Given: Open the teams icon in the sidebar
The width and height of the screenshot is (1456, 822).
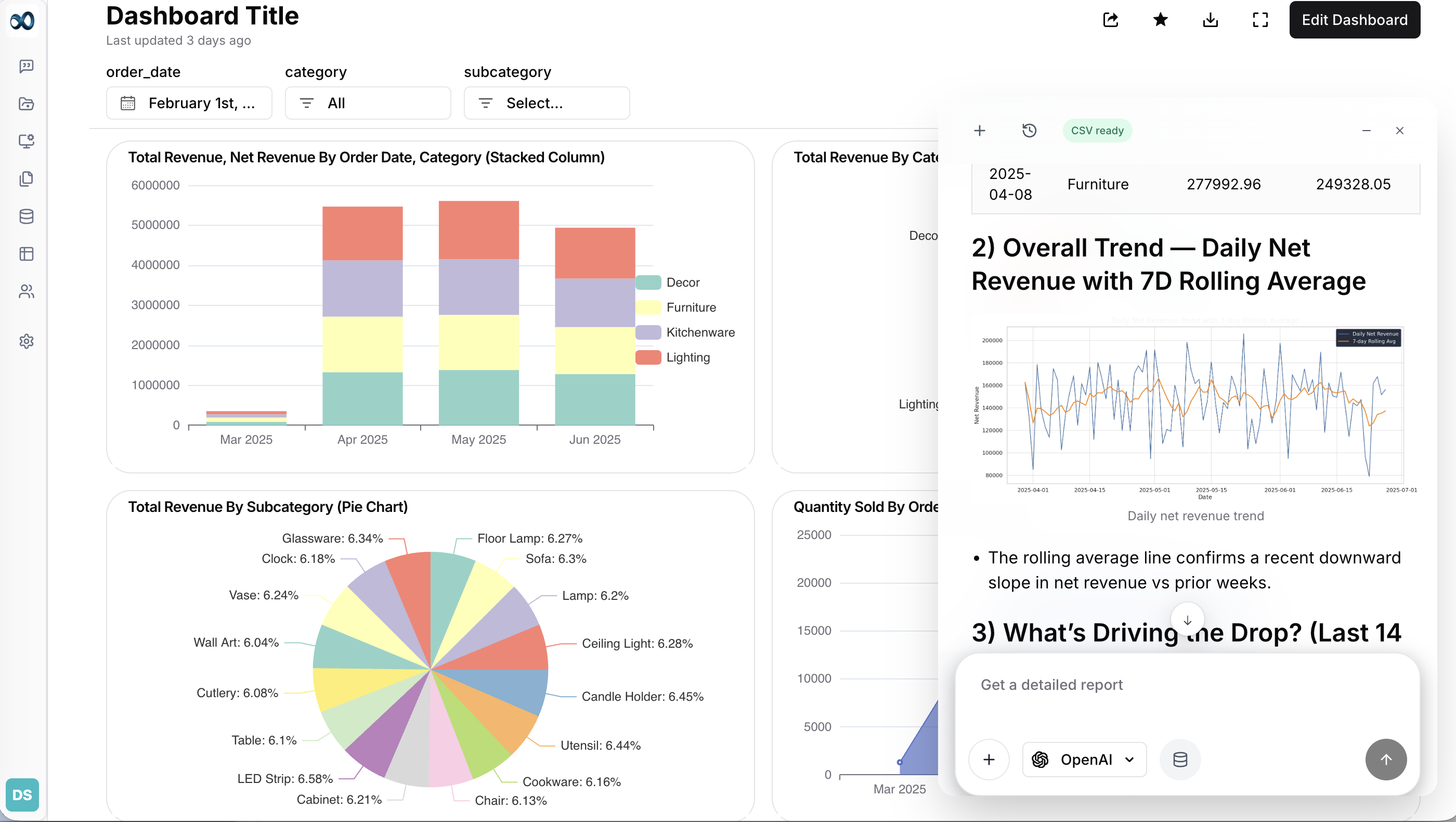Looking at the screenshot, I should point(27,291).
